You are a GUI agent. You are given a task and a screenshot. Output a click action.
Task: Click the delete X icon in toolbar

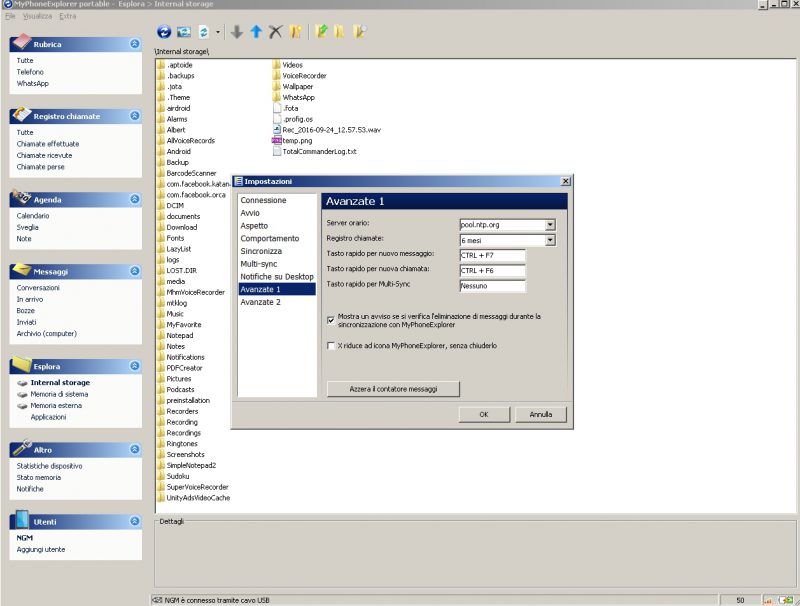(276, 32)
